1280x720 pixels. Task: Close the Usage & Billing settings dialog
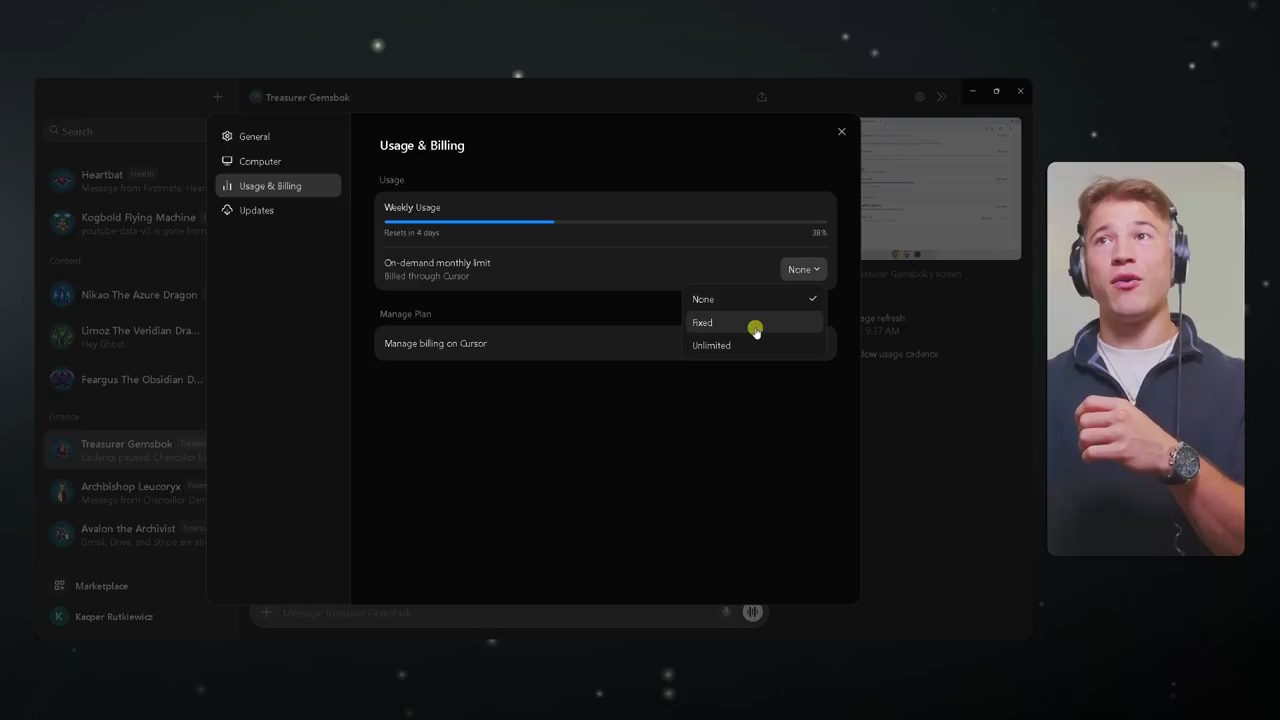(841, 131)
